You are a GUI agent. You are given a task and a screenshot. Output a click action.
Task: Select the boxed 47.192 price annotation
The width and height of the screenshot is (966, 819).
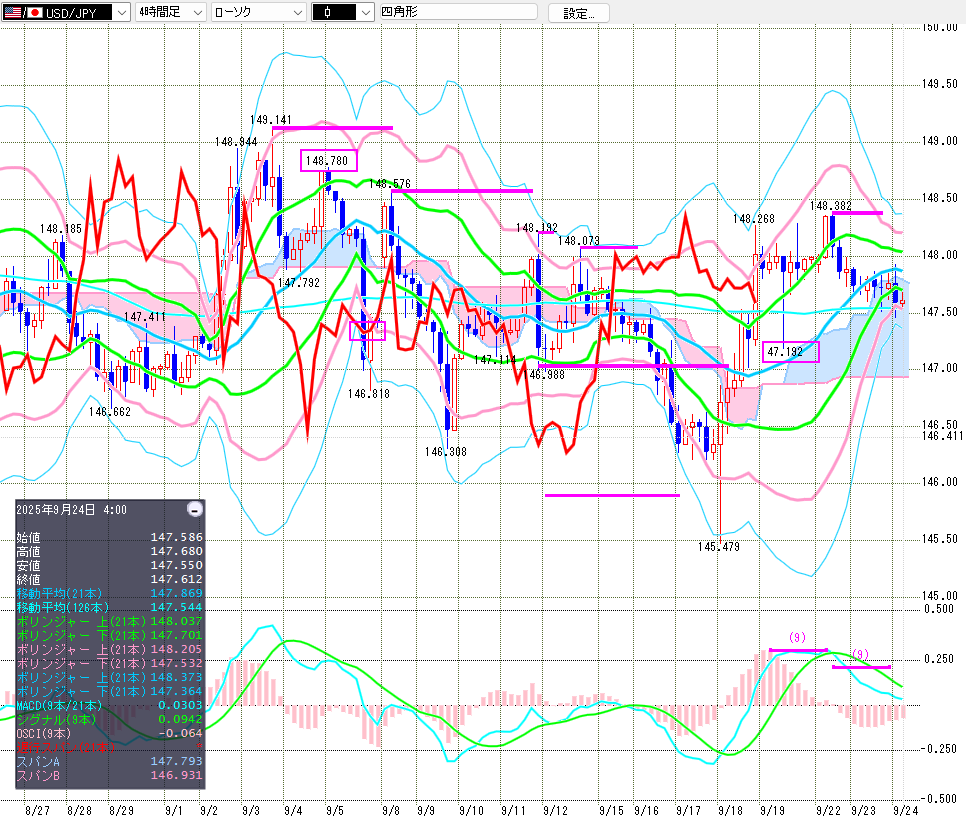click(790, 351)
